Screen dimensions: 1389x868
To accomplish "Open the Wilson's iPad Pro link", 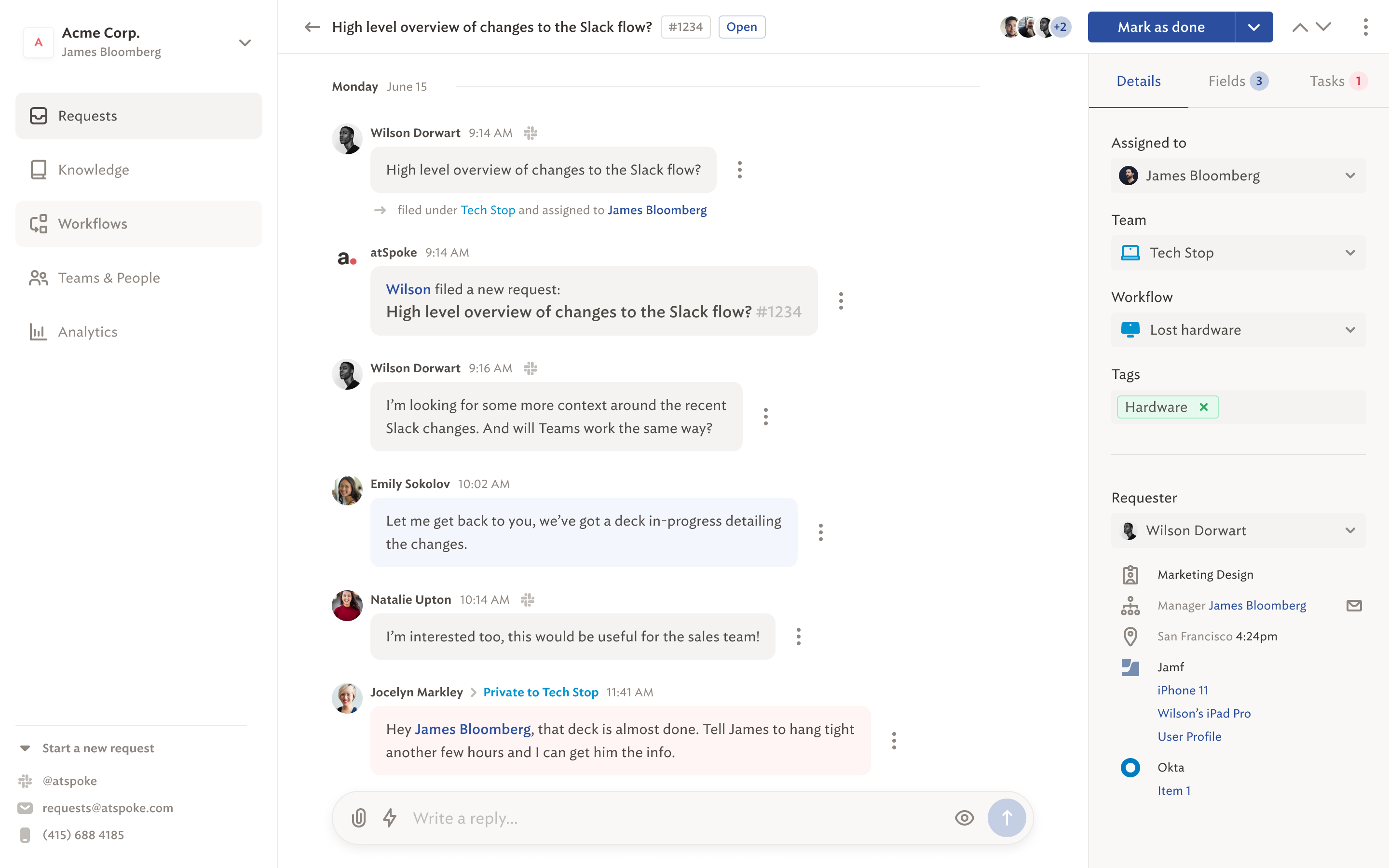I will [x=1204, y=713].
